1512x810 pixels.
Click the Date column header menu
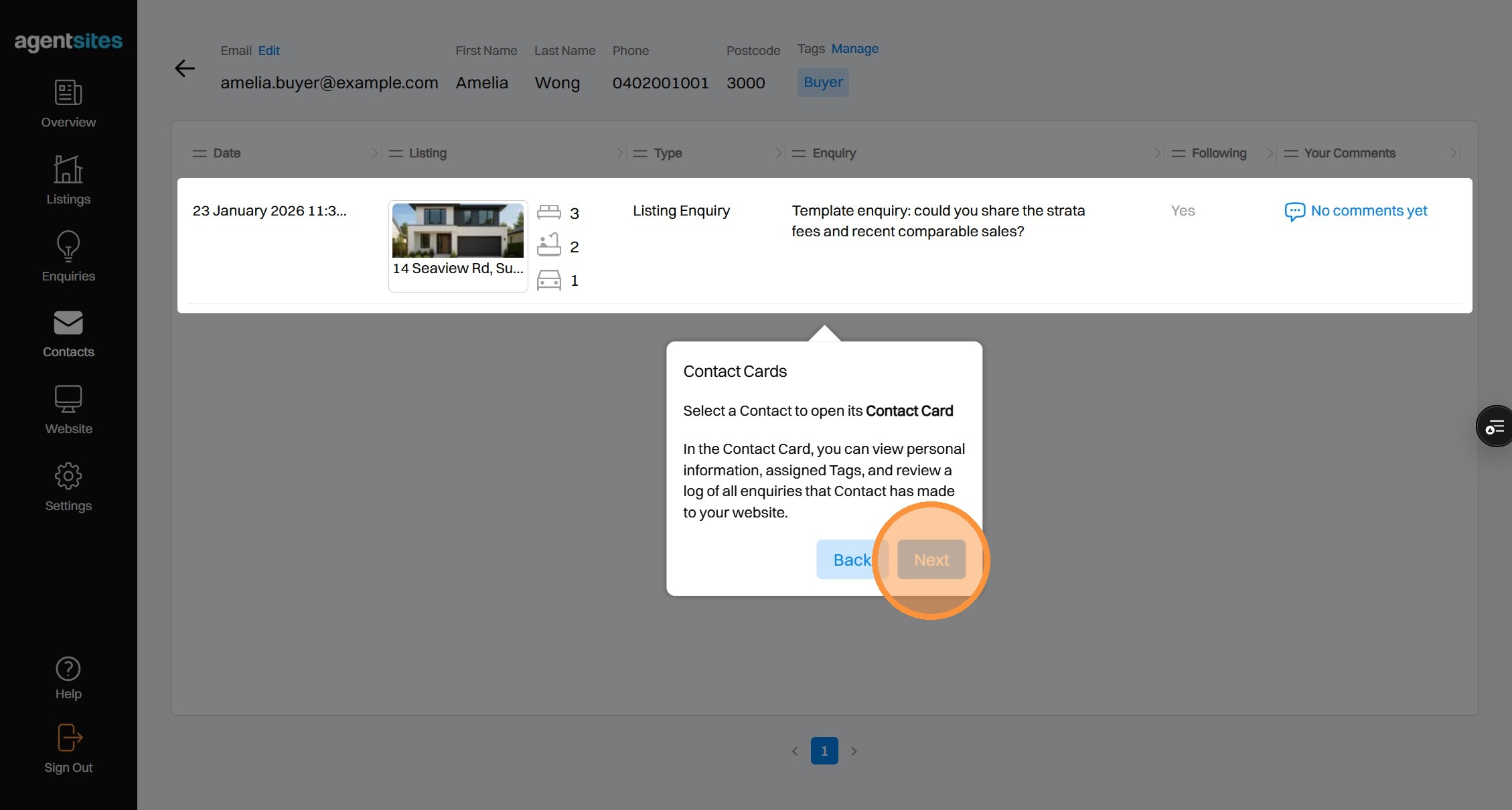(x=200, y=153)
